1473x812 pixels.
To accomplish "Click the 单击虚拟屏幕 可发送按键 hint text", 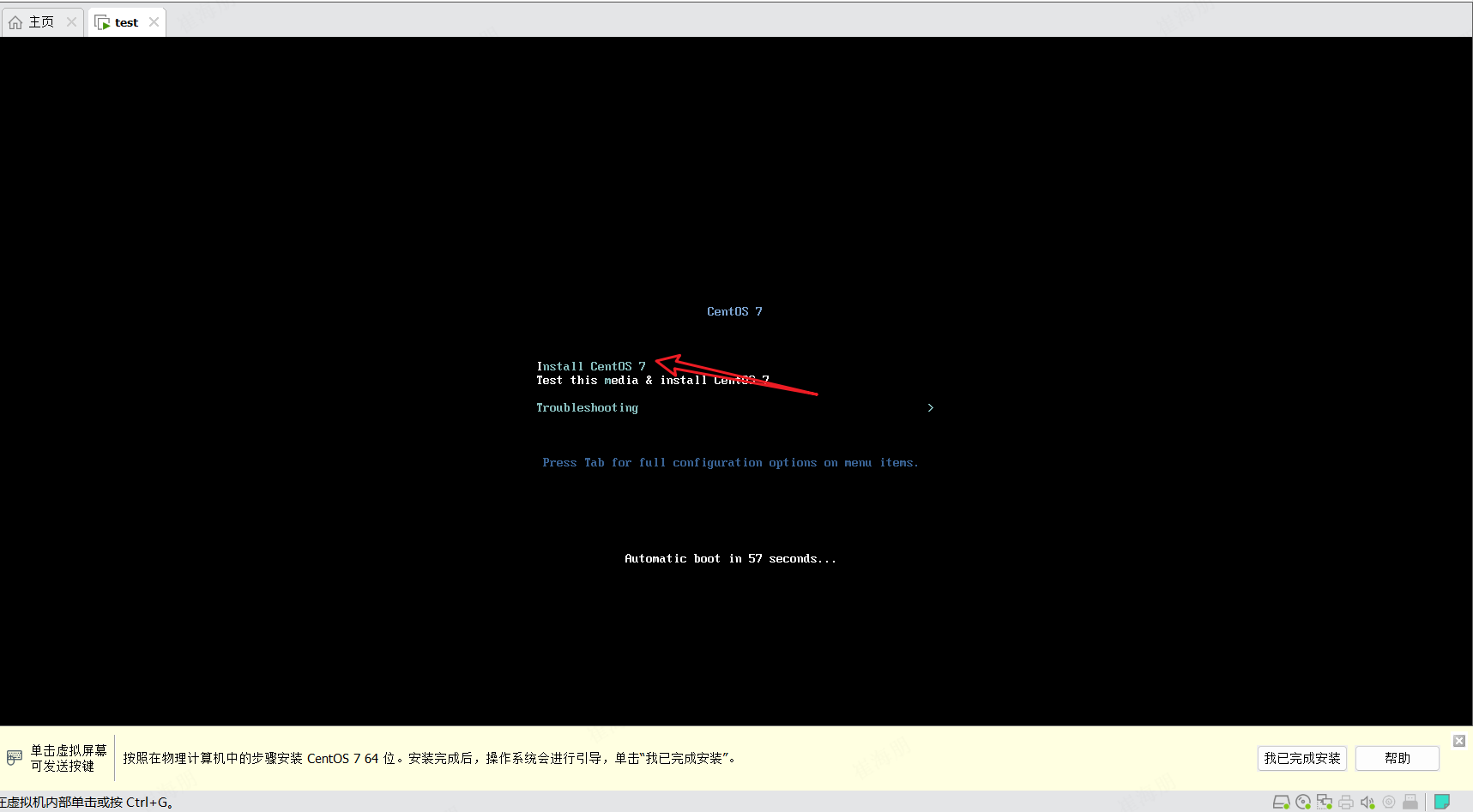I will (69, 758).
